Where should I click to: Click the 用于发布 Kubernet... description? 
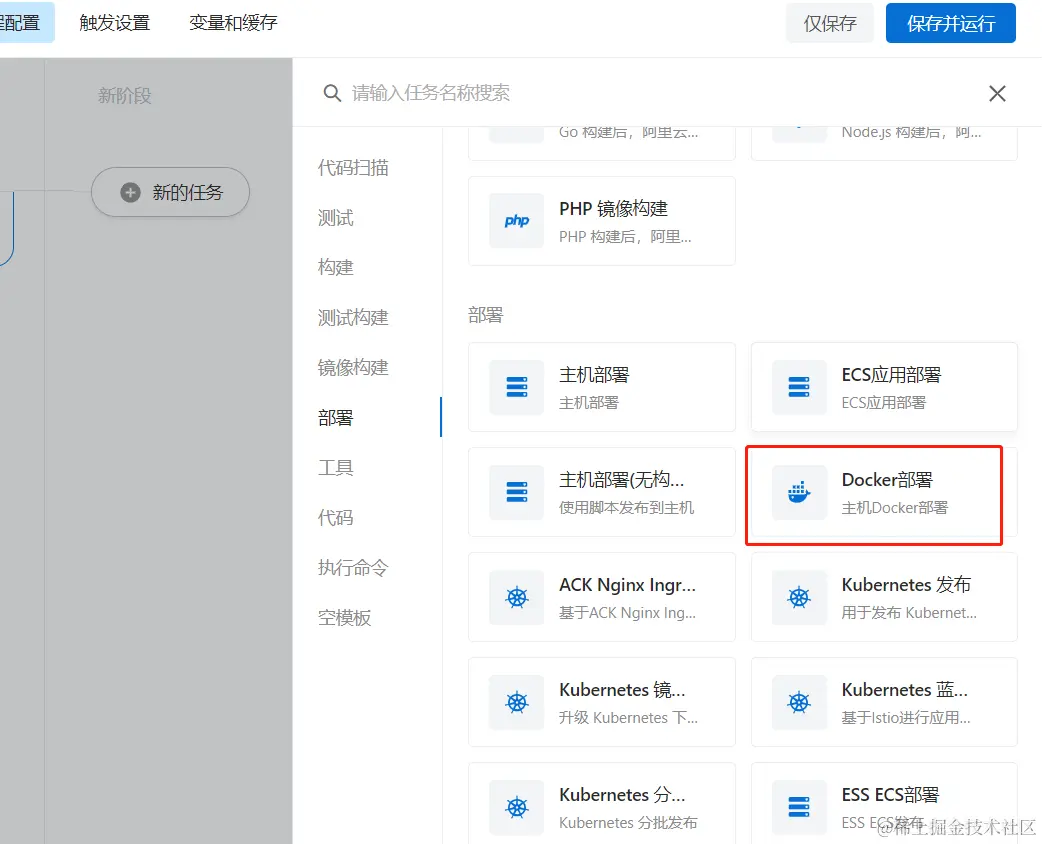tap(909, 613)
